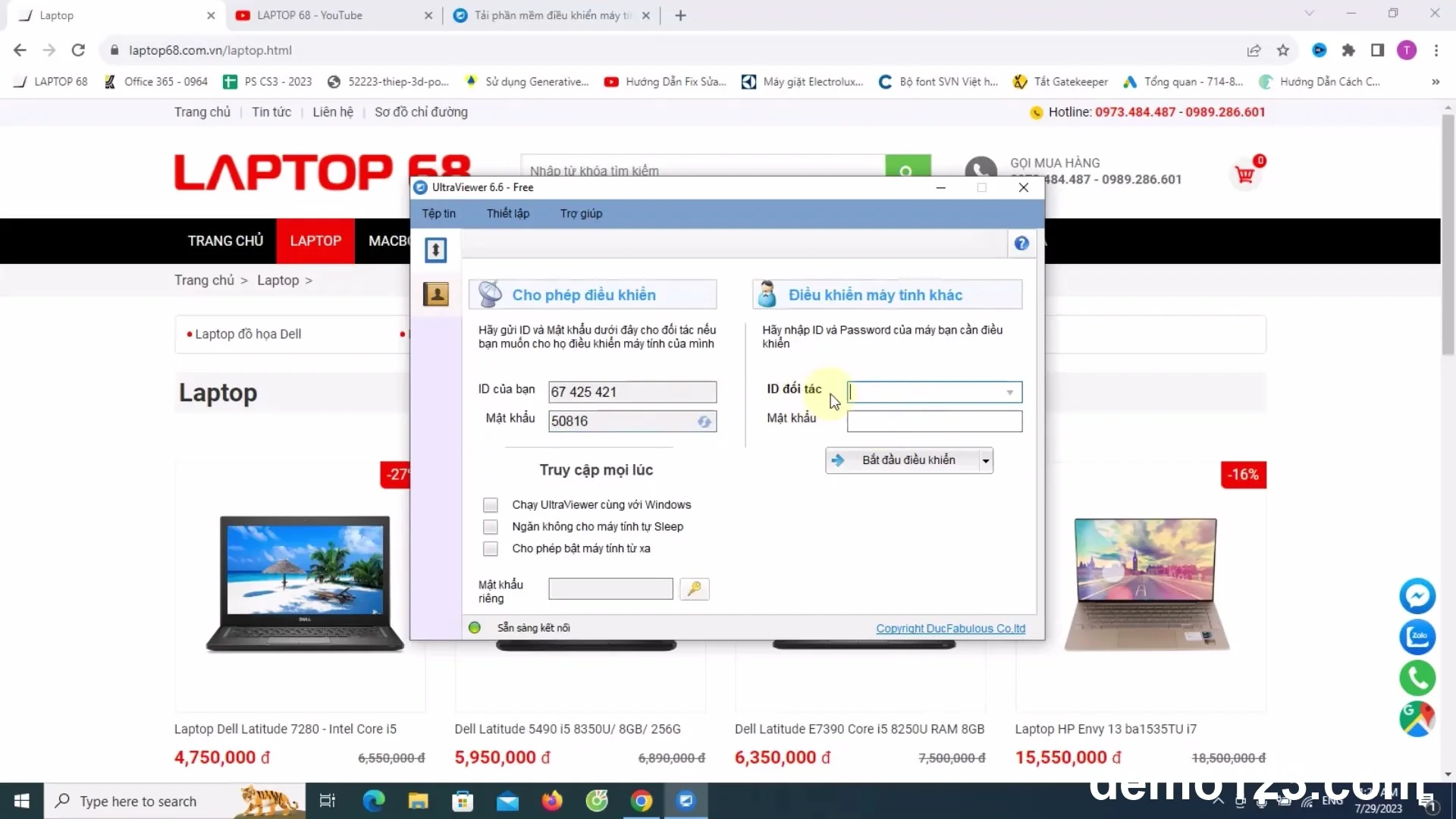
Task: Click the ID của bạn field
Action: tap(632, 392)
